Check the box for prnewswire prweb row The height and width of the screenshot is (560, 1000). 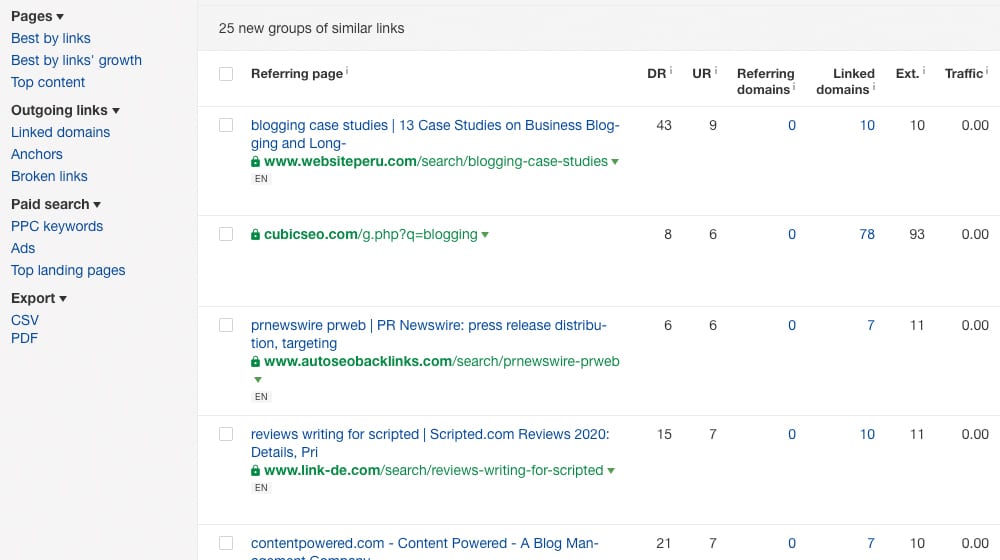pos(226,325)
